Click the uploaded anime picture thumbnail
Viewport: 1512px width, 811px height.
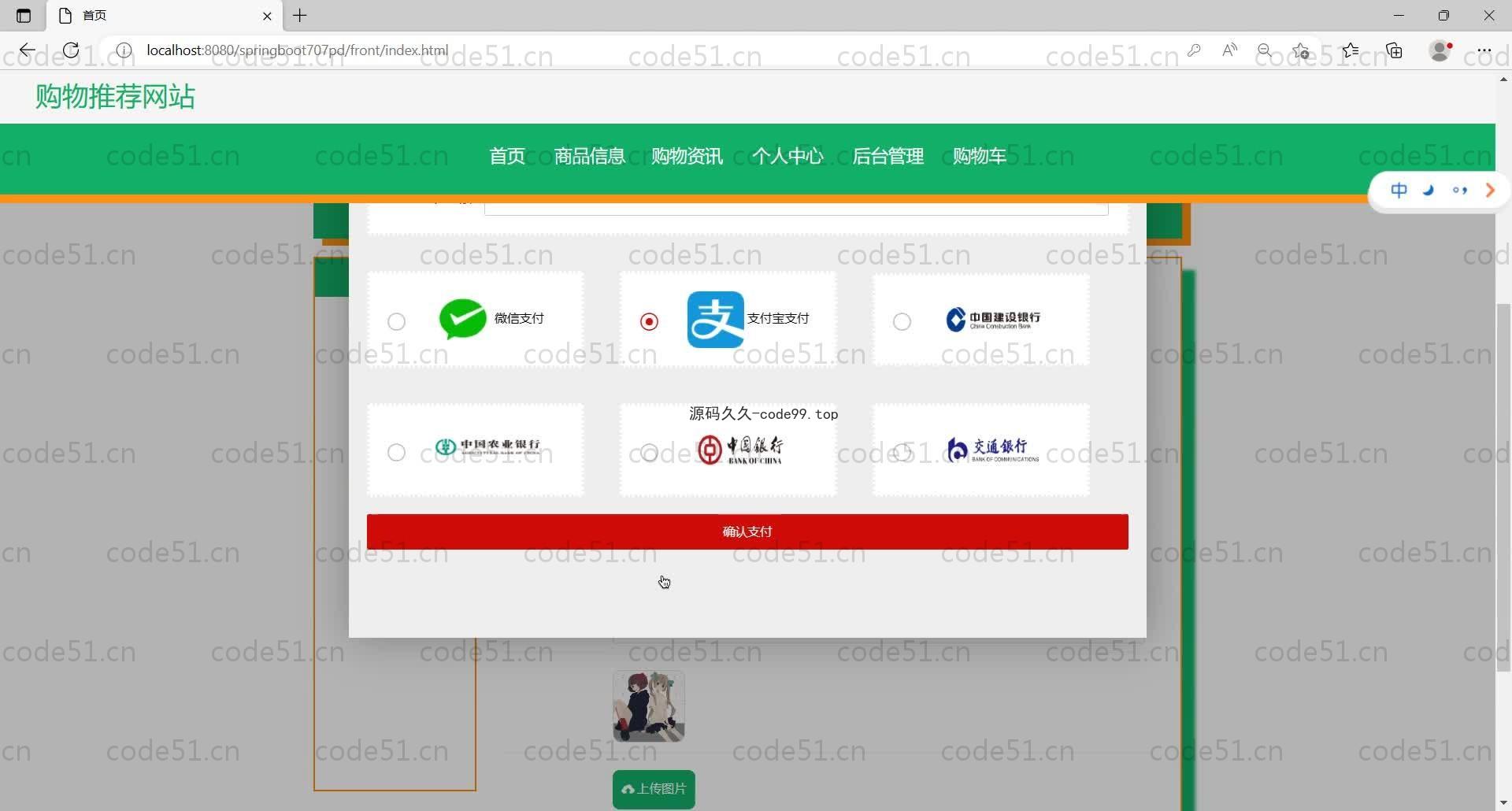[649, 706]
